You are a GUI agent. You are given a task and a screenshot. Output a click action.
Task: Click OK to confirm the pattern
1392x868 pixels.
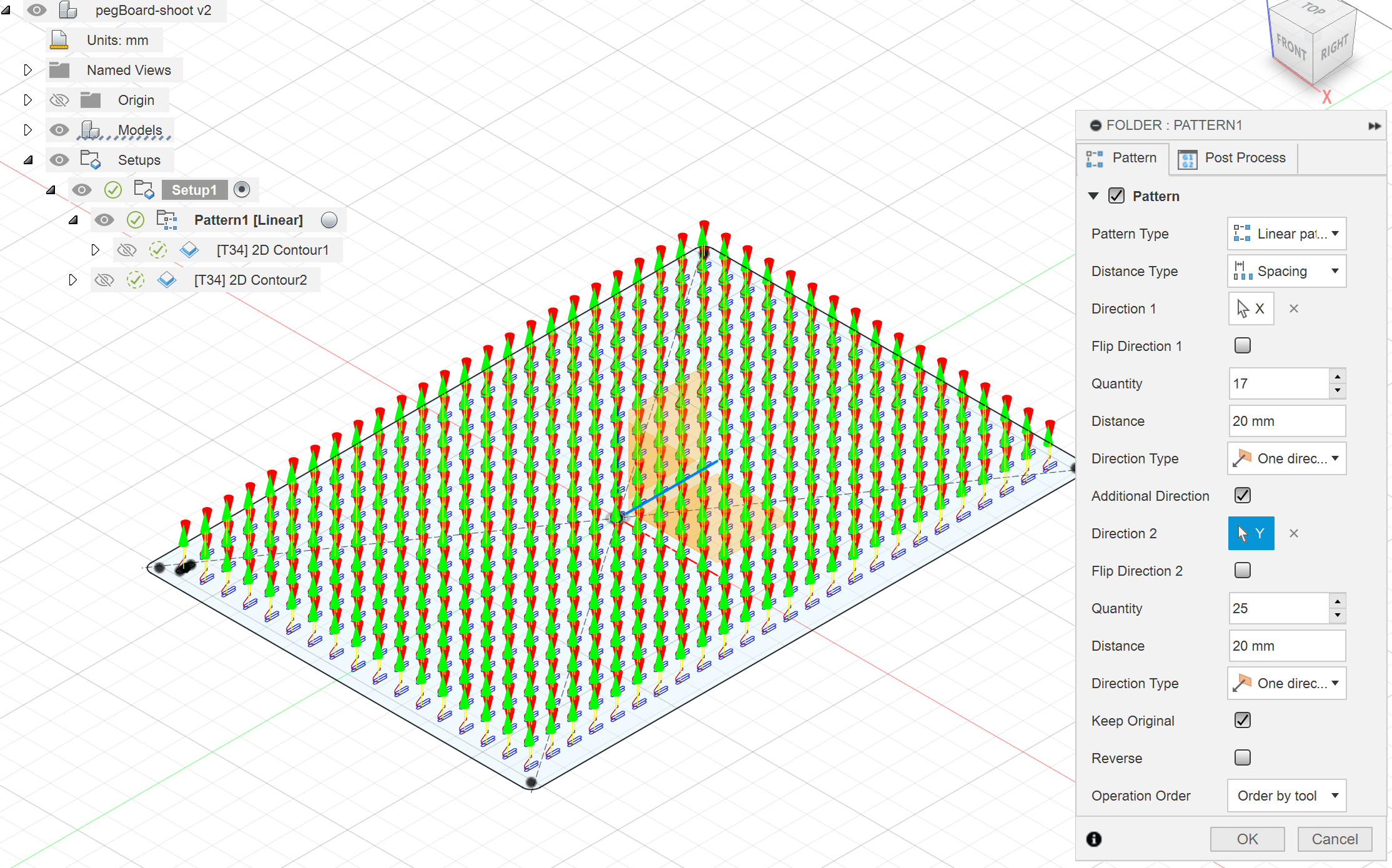(x=1247, y=839)
